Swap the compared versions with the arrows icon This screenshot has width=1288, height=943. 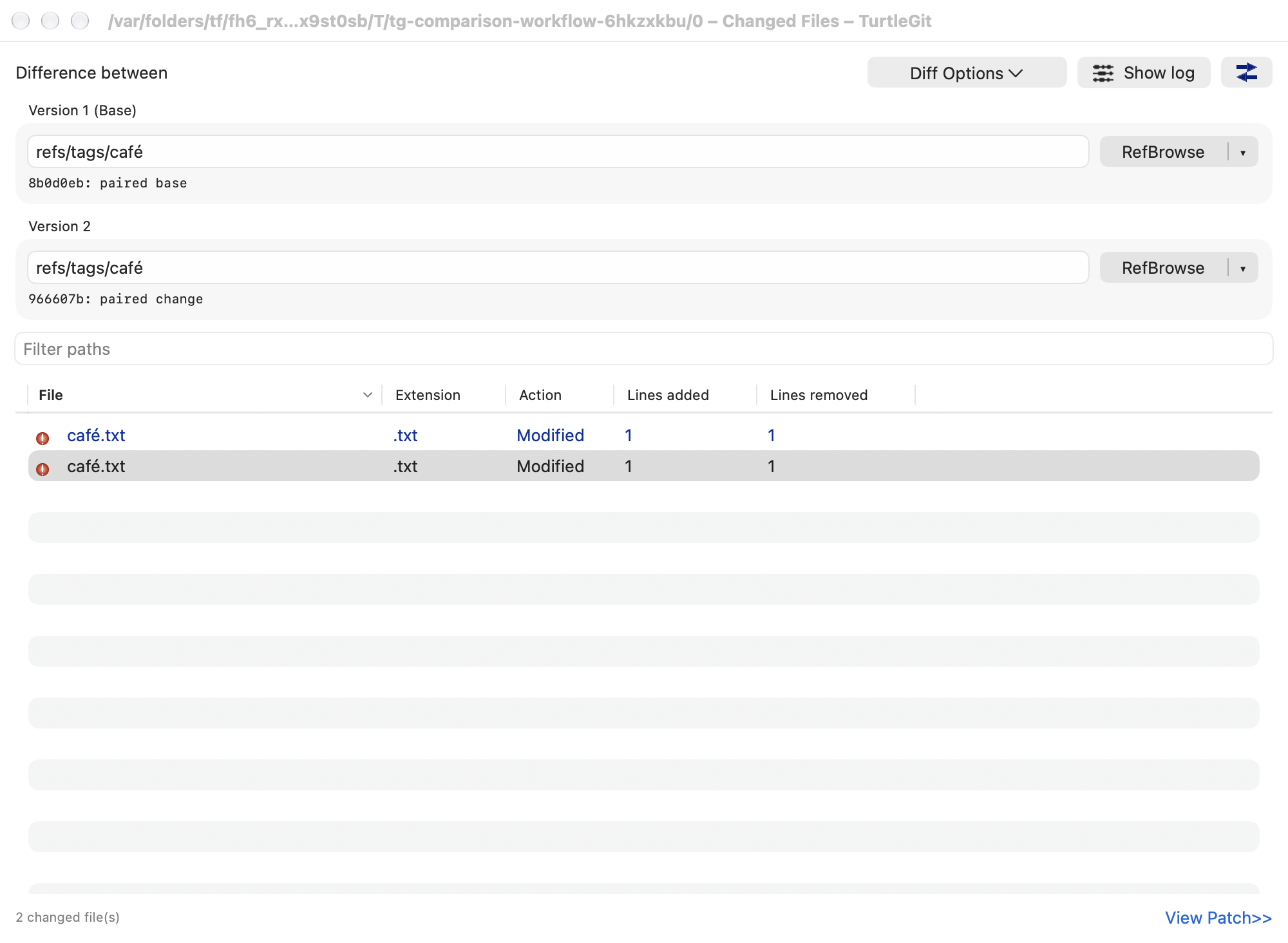(1246, 73)
